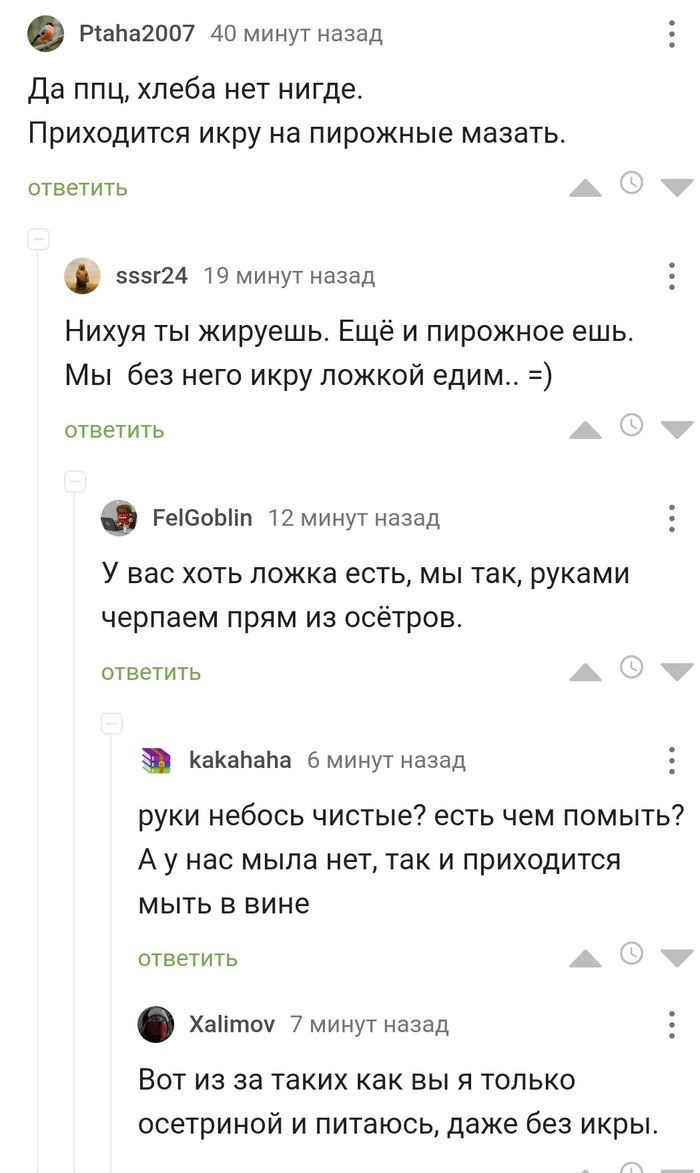Open three-dot menu for FelGoblin's comment
Screen dimensions: 700x1173
[672, 518]
